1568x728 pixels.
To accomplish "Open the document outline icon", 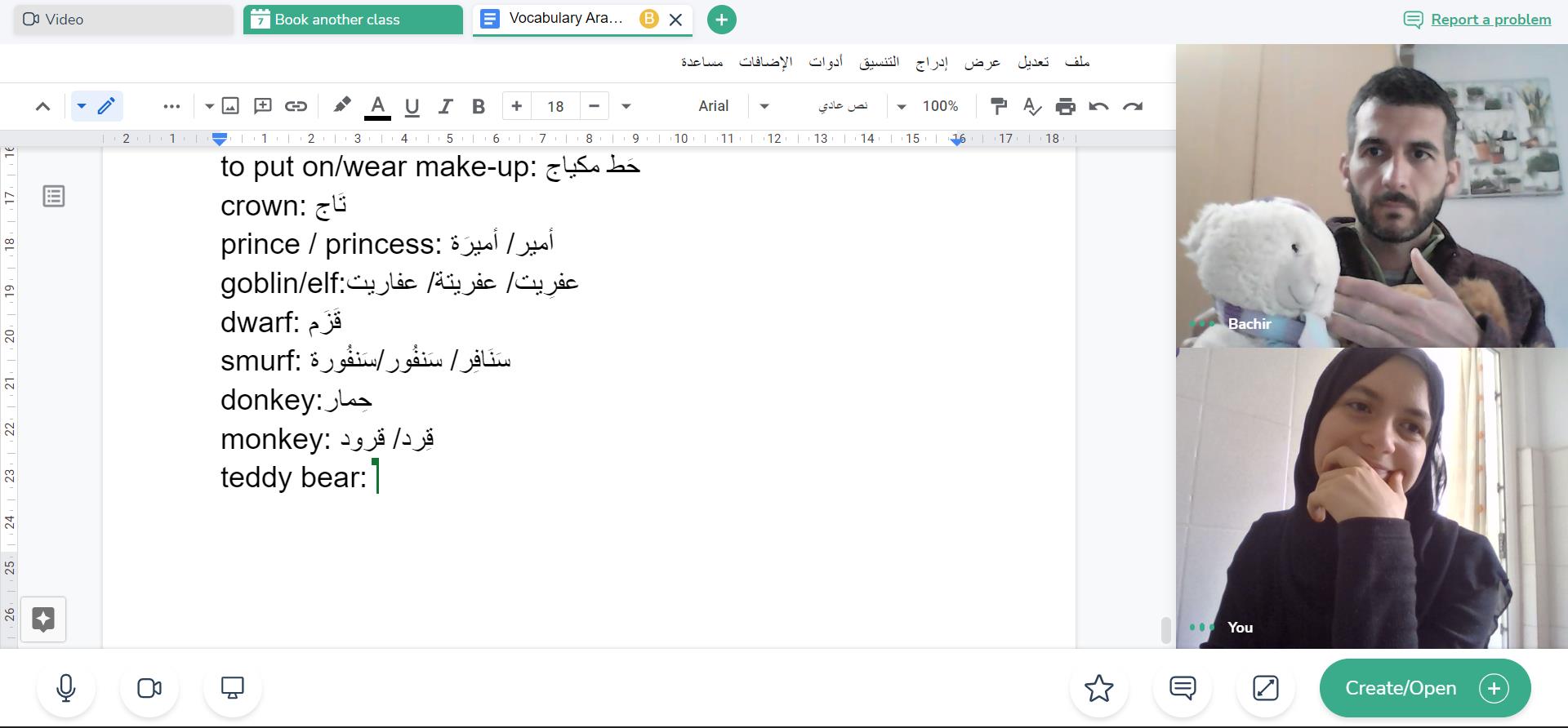I will tap(54, 196).
